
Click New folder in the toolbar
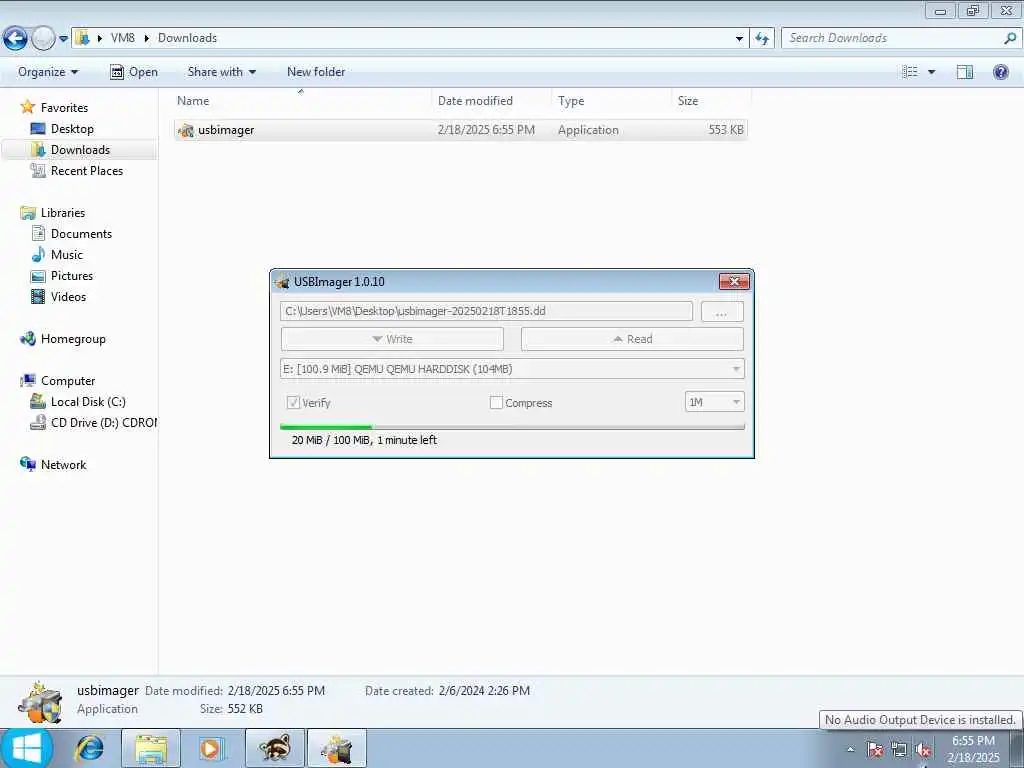[316, 72]
